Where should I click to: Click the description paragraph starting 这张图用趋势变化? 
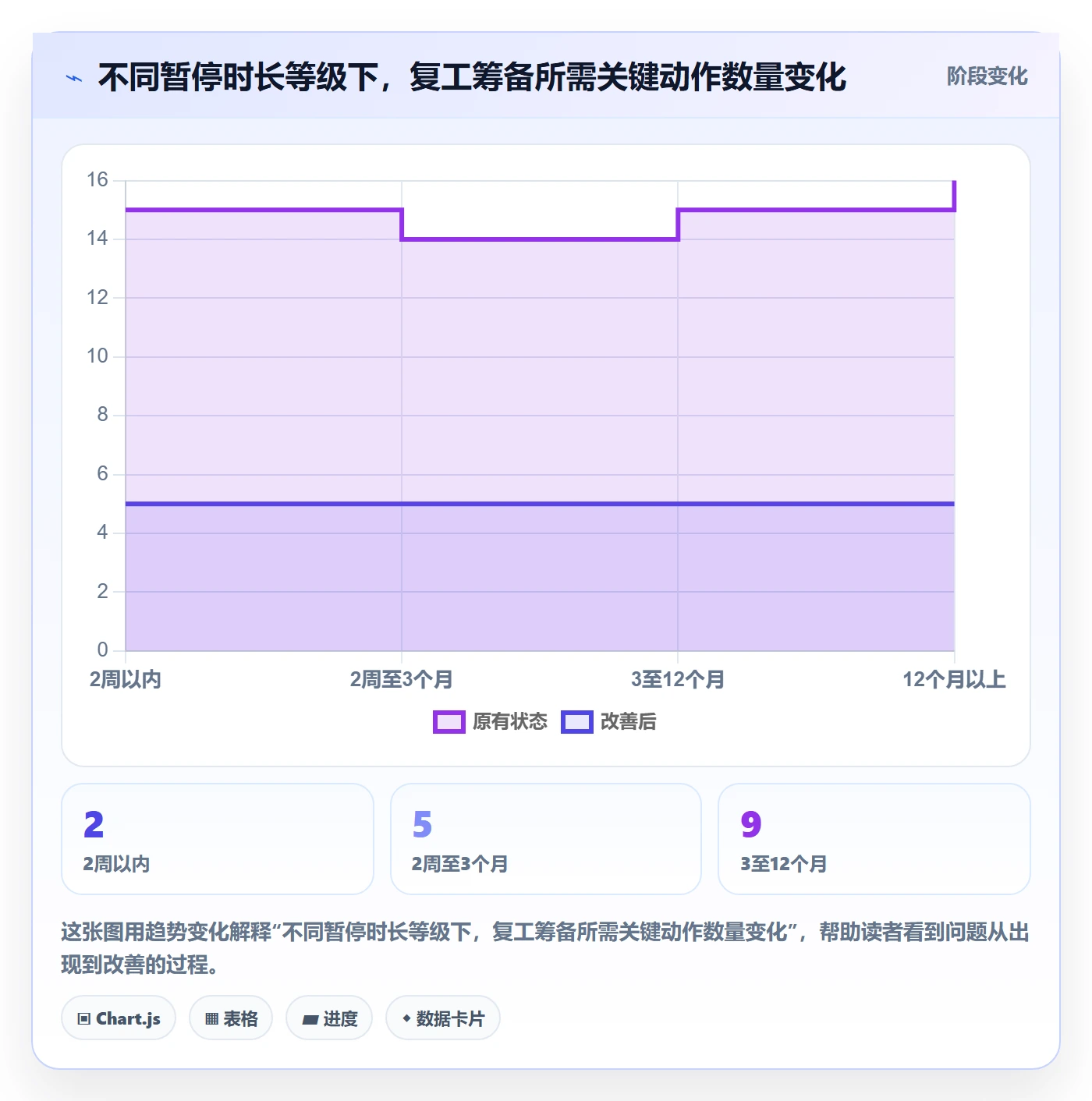[x=545, y=948]
